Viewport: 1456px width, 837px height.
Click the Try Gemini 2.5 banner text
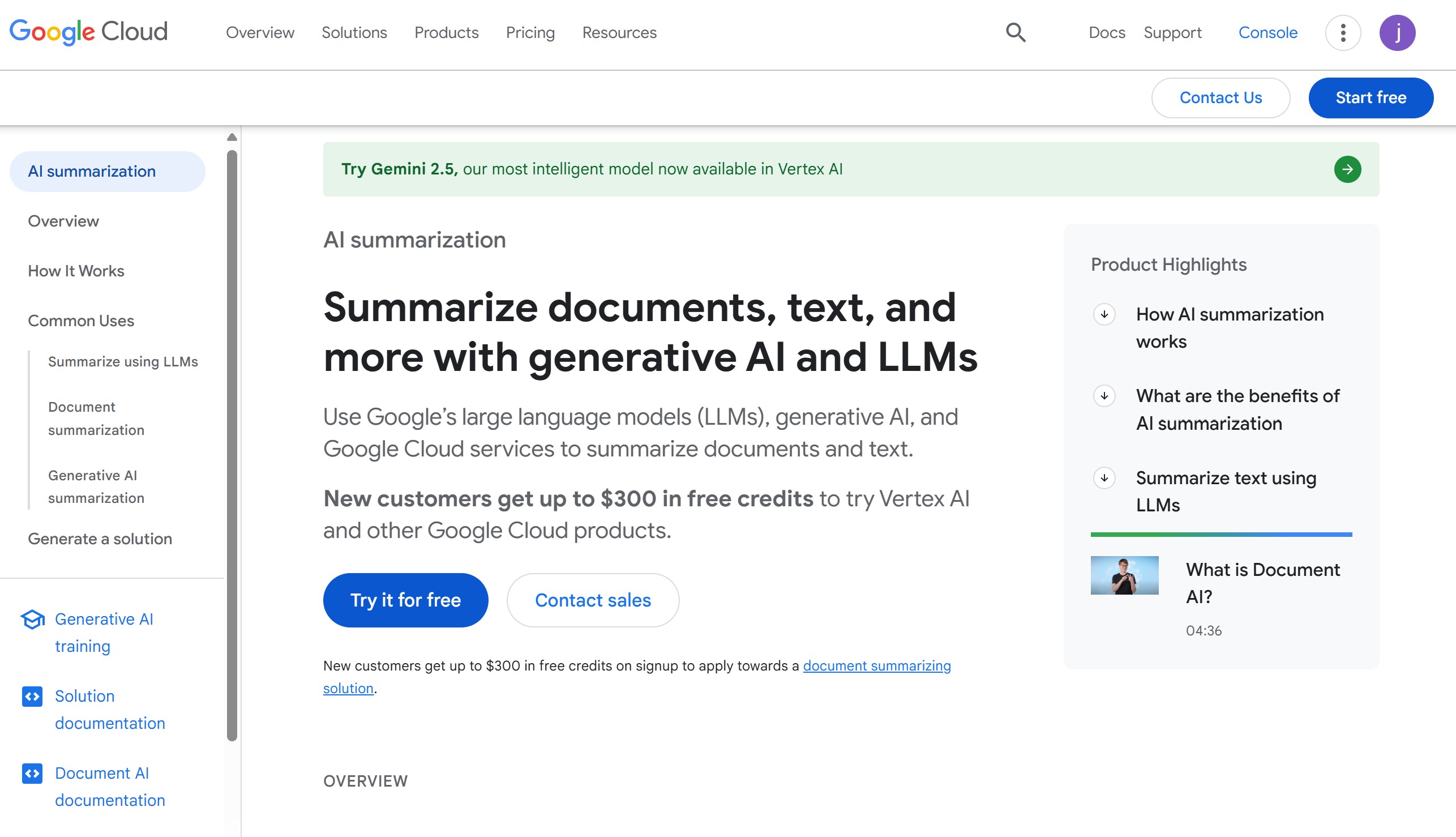pyautogui.click(x=591, y=169)
